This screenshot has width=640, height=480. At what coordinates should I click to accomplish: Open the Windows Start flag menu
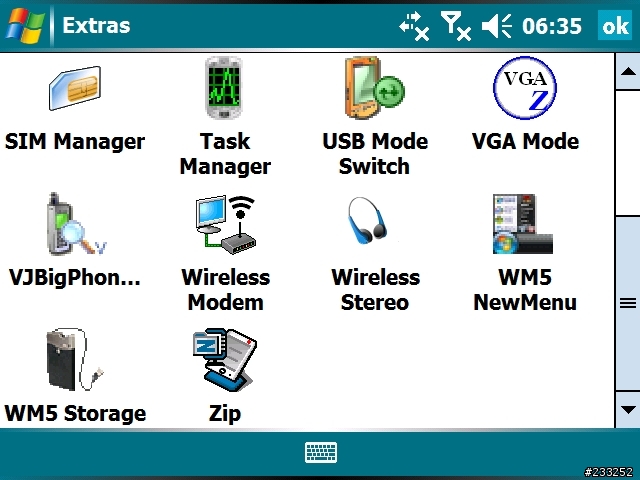pos(25,25)
